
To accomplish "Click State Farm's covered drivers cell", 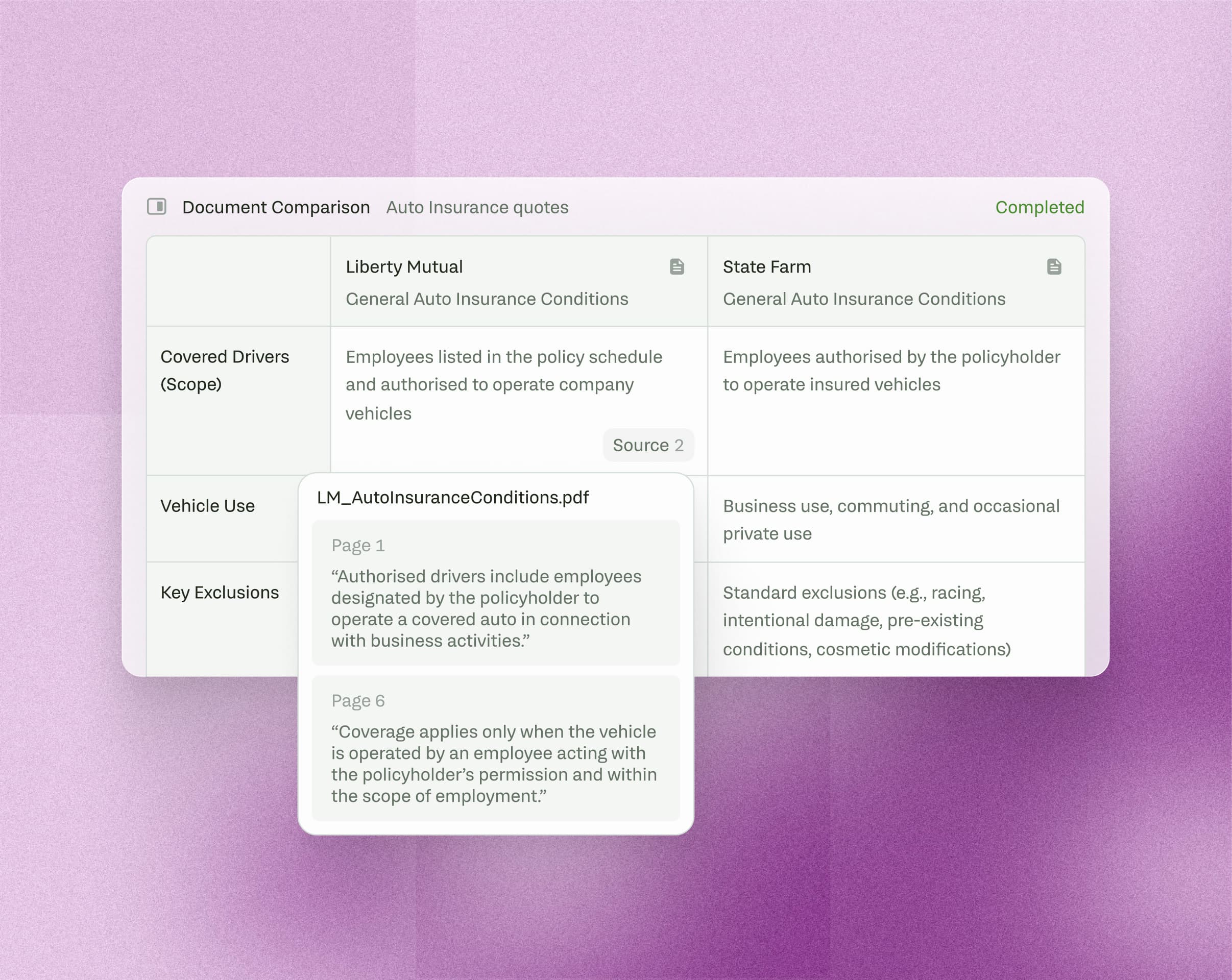I will 890,370.
